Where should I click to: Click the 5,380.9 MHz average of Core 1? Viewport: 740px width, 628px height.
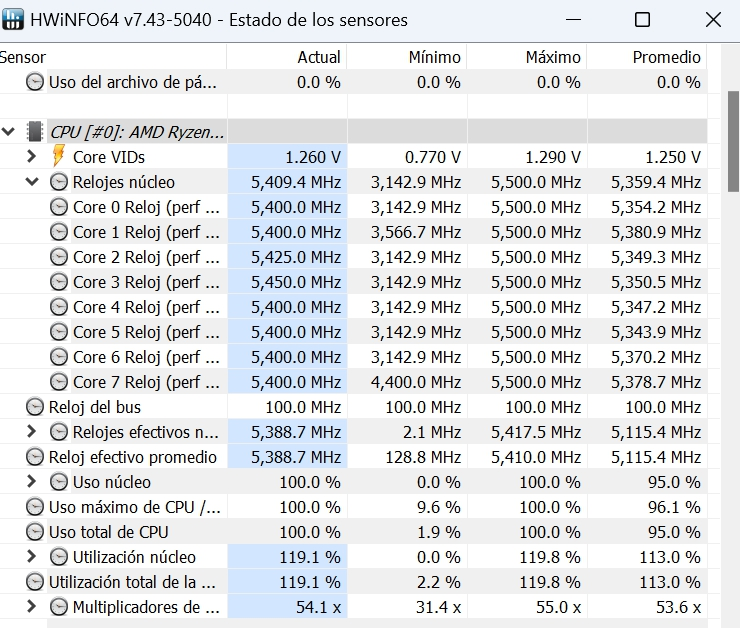coord(656,232)
